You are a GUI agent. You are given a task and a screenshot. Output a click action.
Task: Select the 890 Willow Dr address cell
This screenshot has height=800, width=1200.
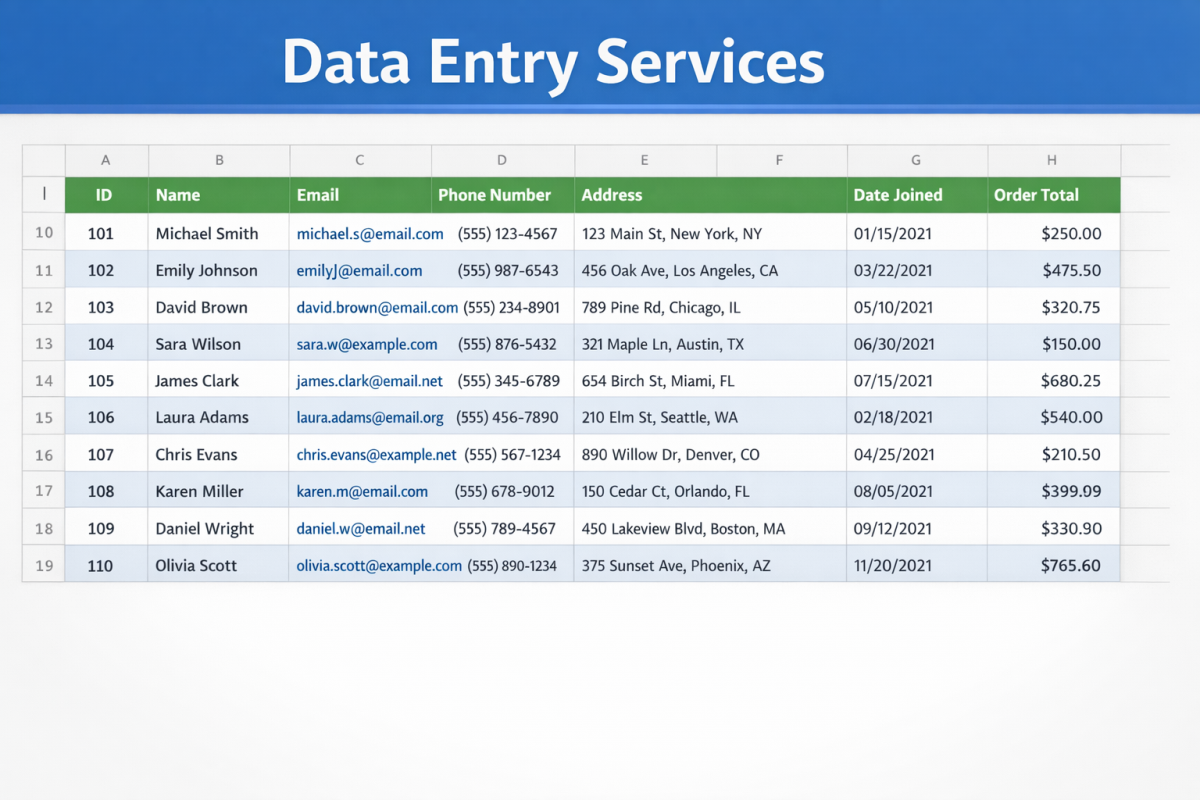point(670,455)
